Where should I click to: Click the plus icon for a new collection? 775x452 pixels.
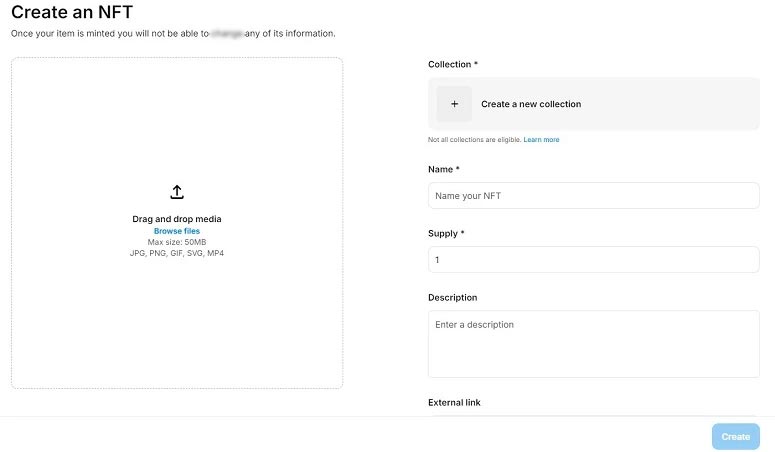[x=454, y=104]
